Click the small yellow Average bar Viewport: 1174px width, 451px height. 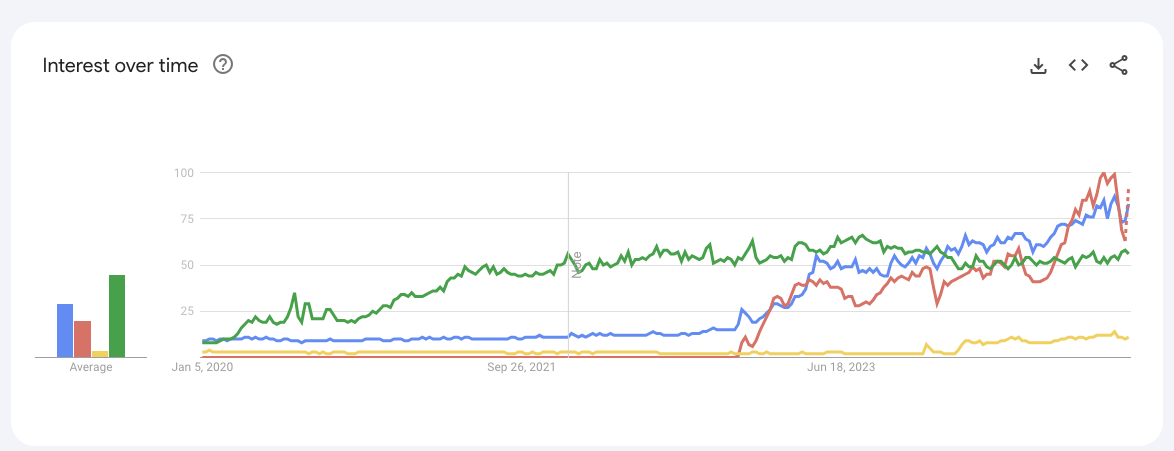coord(100,354)
